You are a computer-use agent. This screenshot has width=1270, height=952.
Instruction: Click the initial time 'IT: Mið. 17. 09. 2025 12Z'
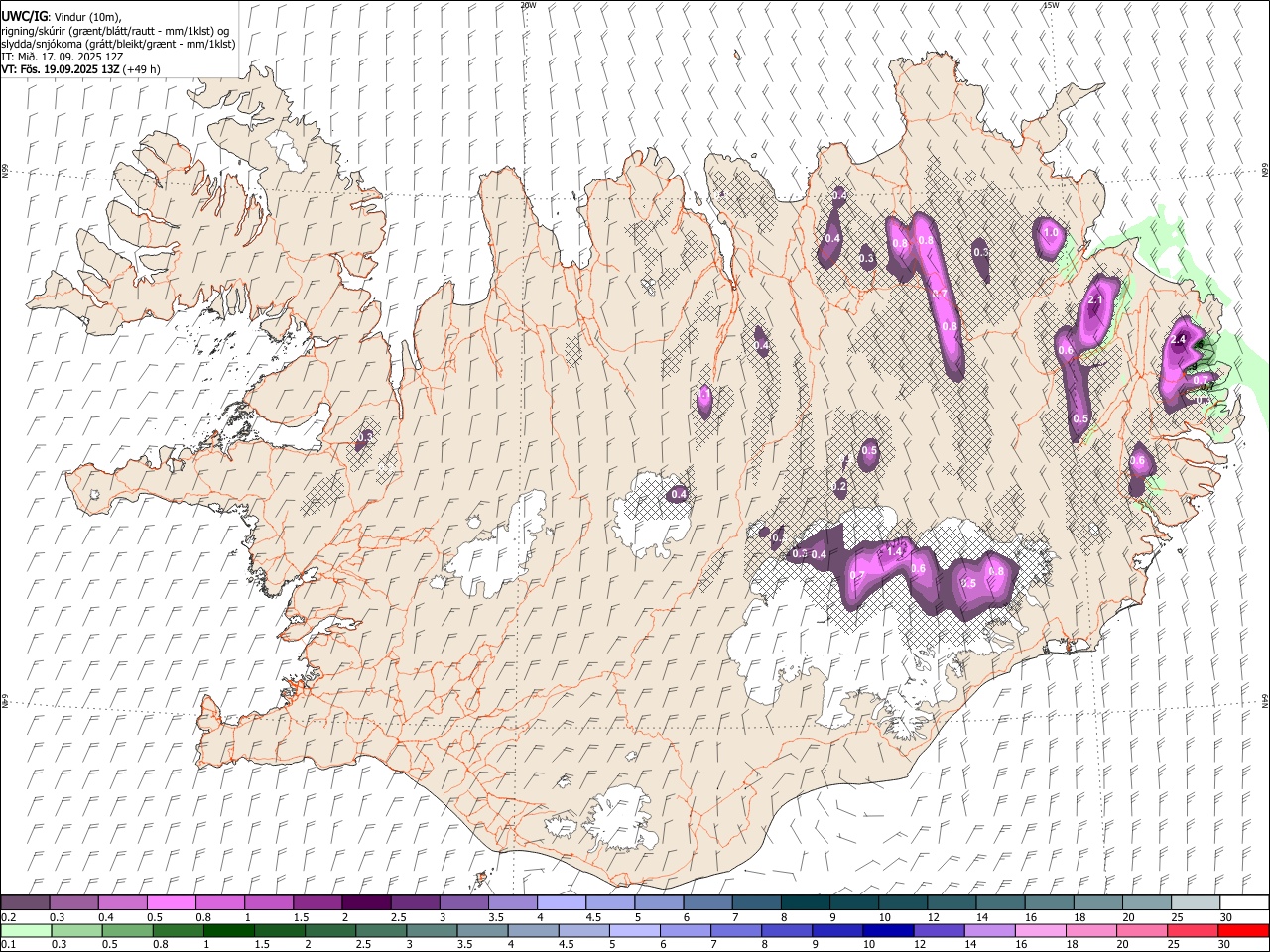coord(62,57)
